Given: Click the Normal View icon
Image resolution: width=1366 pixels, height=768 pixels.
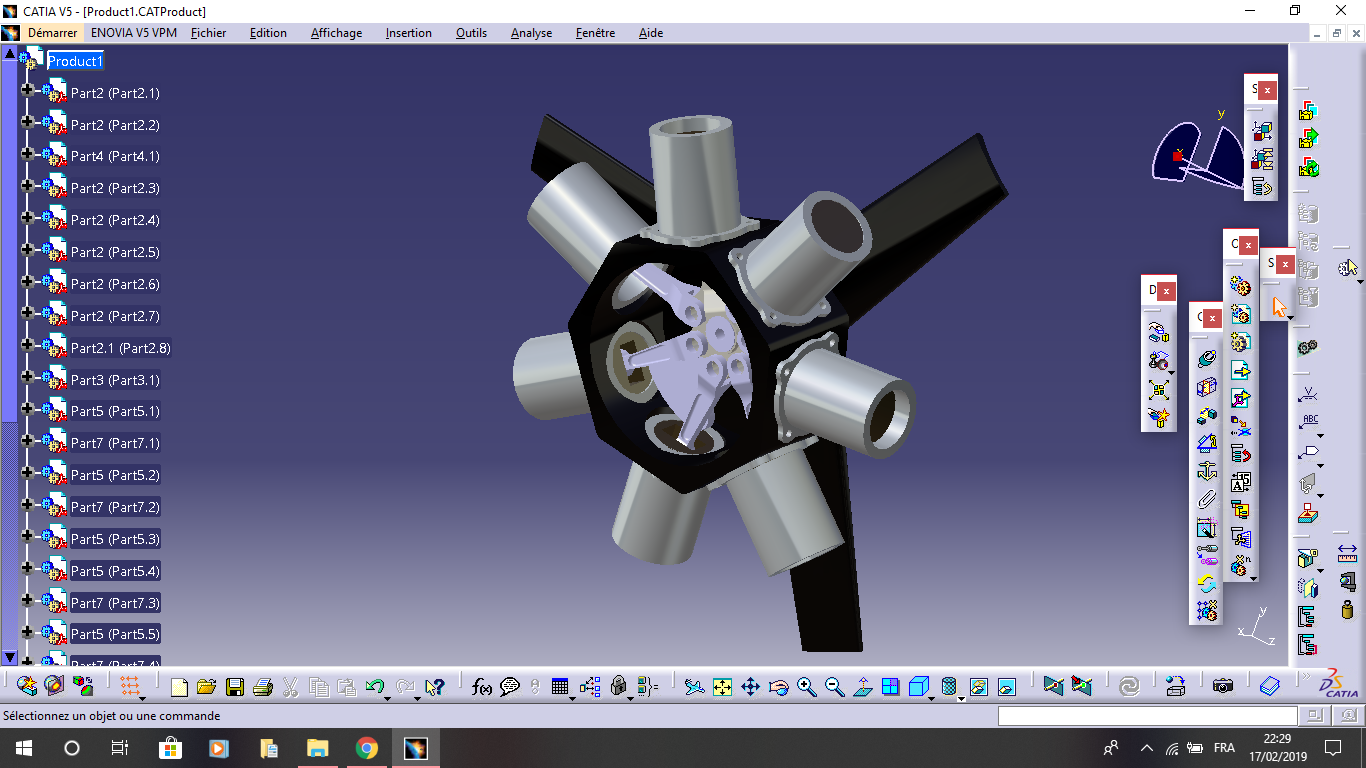Looking at the screenshot, I should coord(862,687).
